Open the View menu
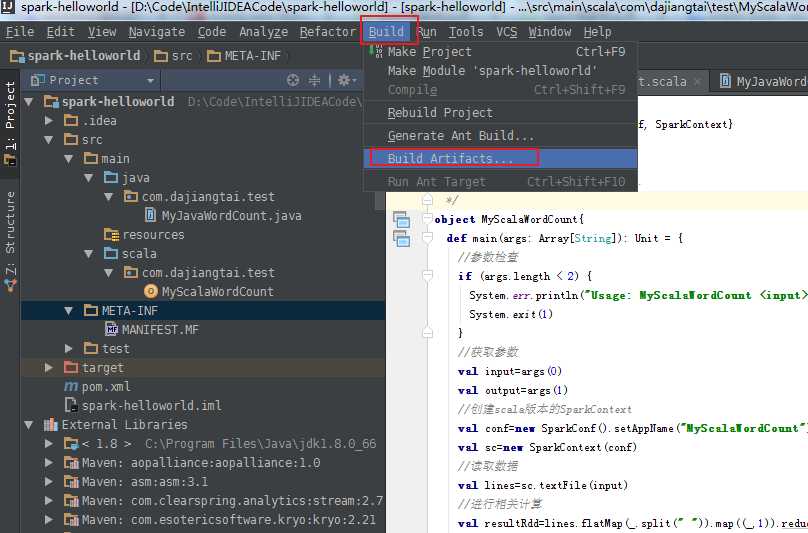This screenshot has height=533, width=808. [102, 32]
